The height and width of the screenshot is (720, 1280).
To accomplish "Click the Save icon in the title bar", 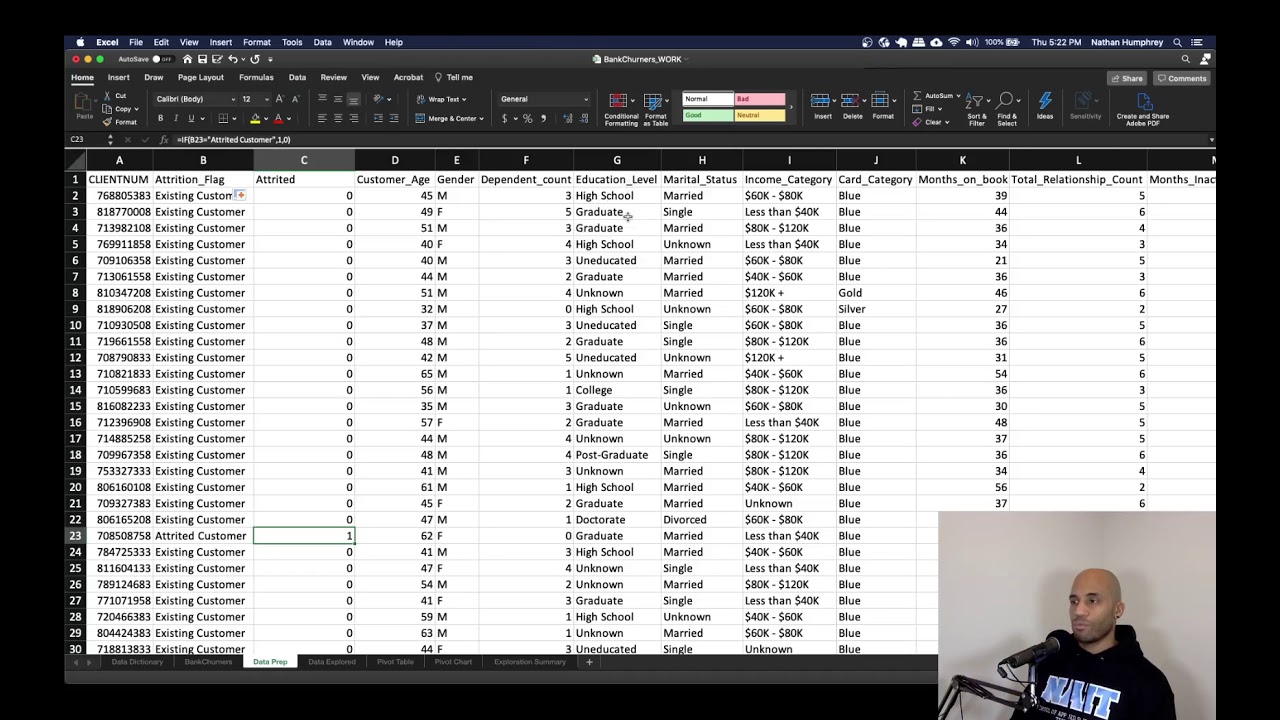I will point(202,59).
